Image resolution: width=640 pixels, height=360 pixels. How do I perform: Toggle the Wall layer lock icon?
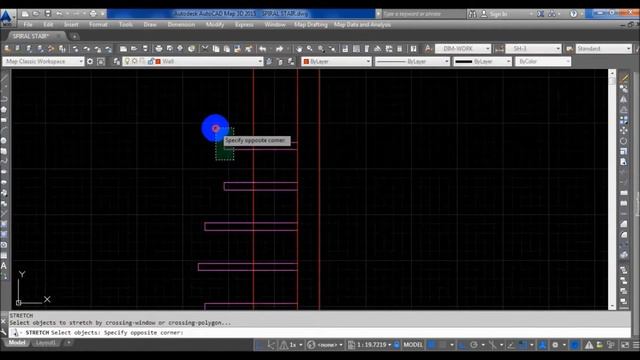[x=151, y=61]
